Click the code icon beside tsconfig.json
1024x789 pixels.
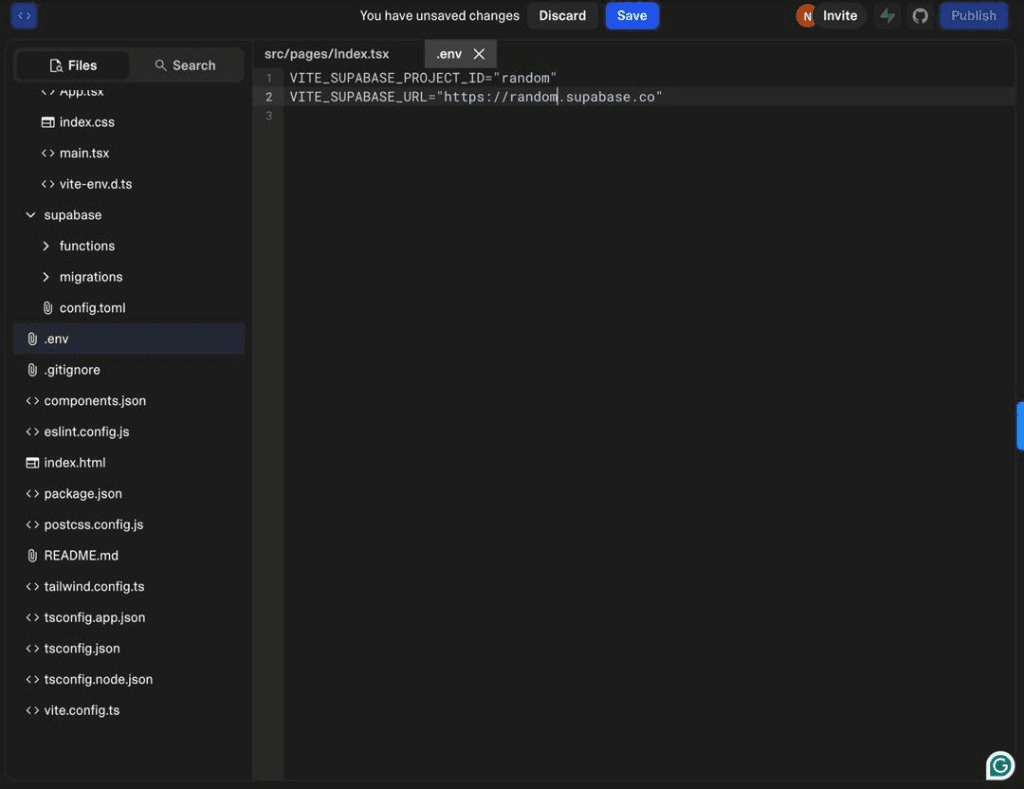tap(32, 649)
